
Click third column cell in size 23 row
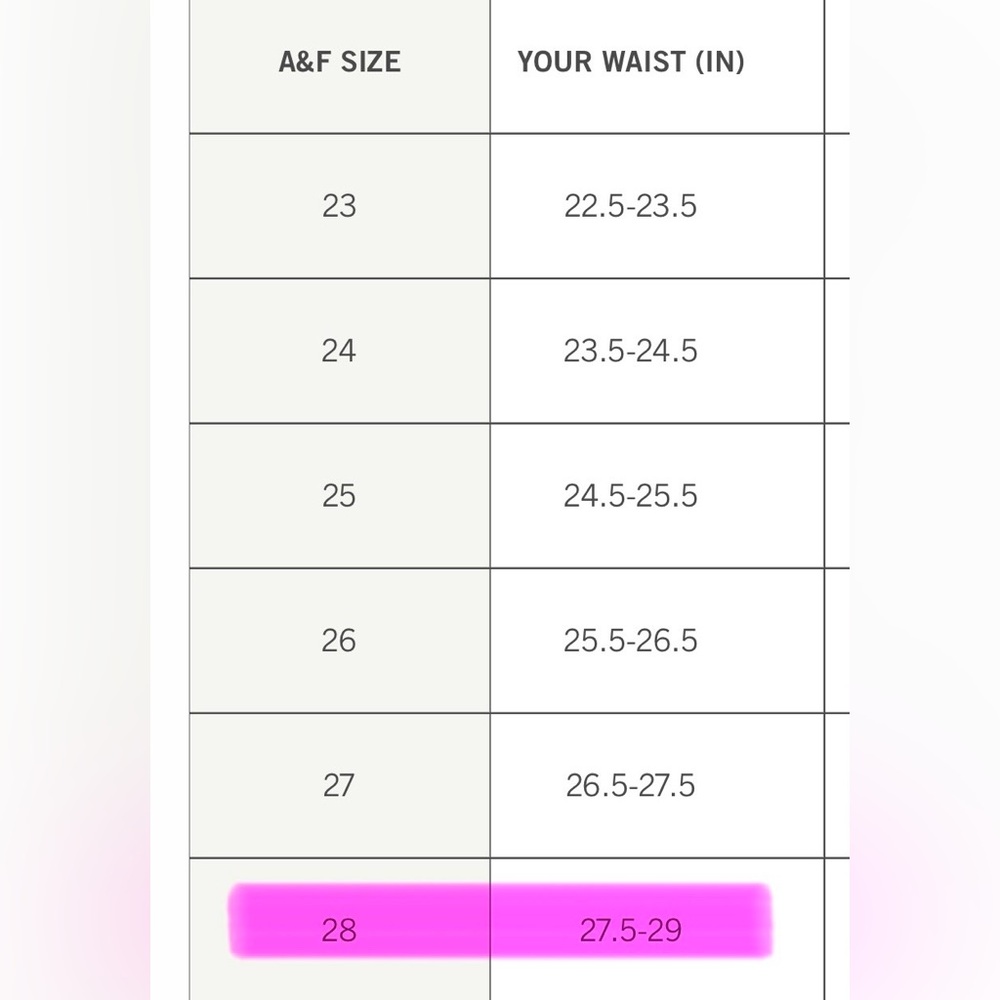click(837, 206)
